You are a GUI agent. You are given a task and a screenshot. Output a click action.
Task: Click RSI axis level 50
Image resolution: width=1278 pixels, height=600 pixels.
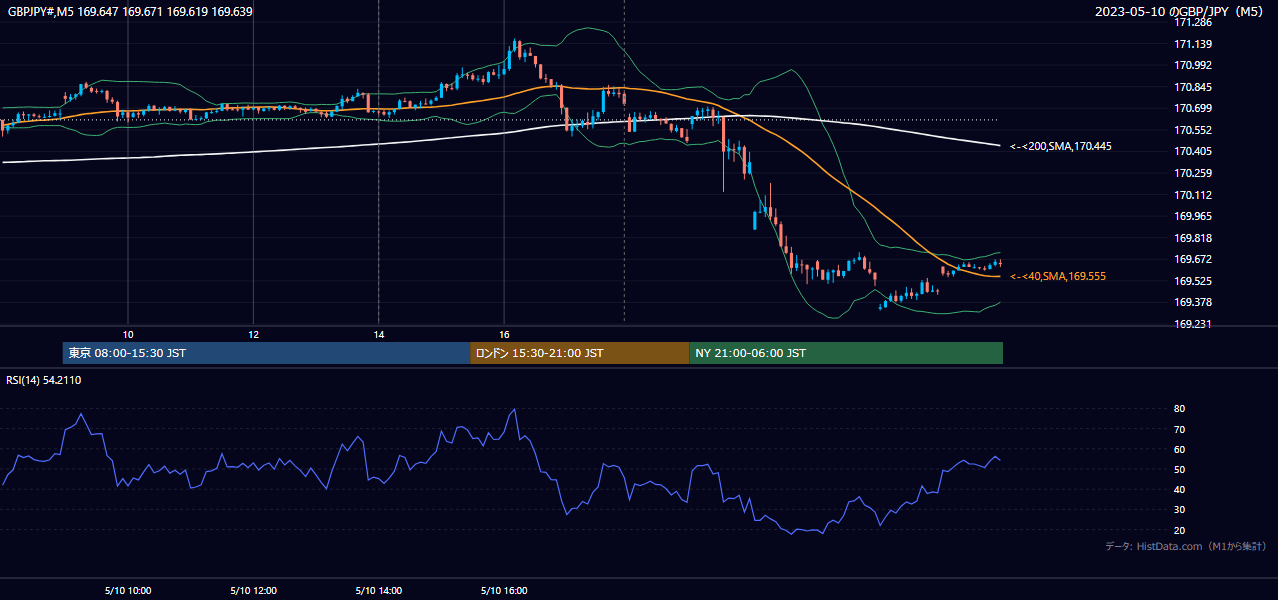(x=1180, y=469)
